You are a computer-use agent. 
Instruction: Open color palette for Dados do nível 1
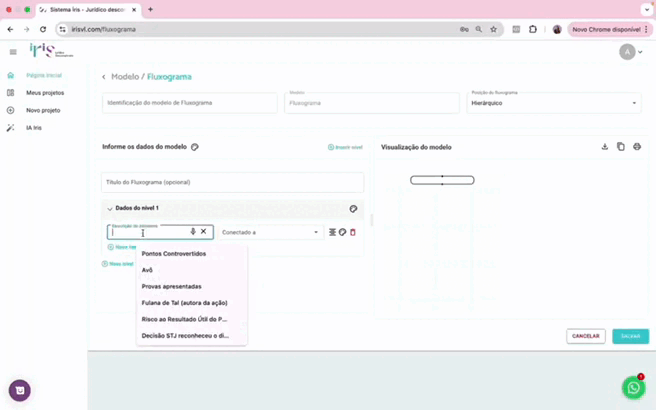click(353, 209)
